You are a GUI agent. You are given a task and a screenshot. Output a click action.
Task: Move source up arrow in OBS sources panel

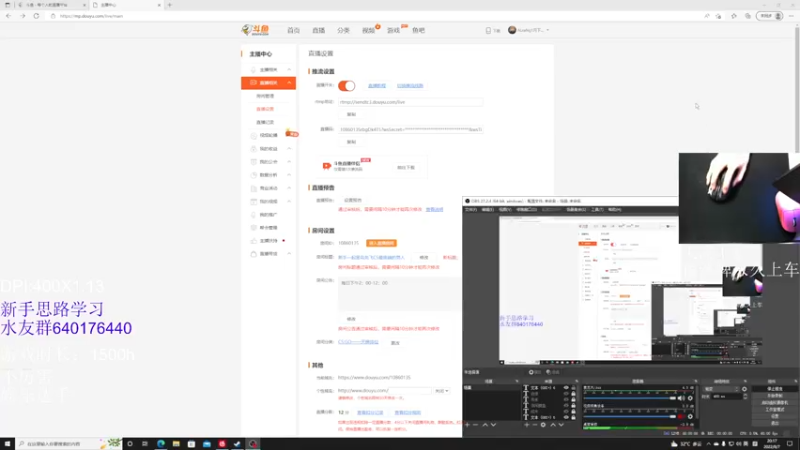click(553, 424)
